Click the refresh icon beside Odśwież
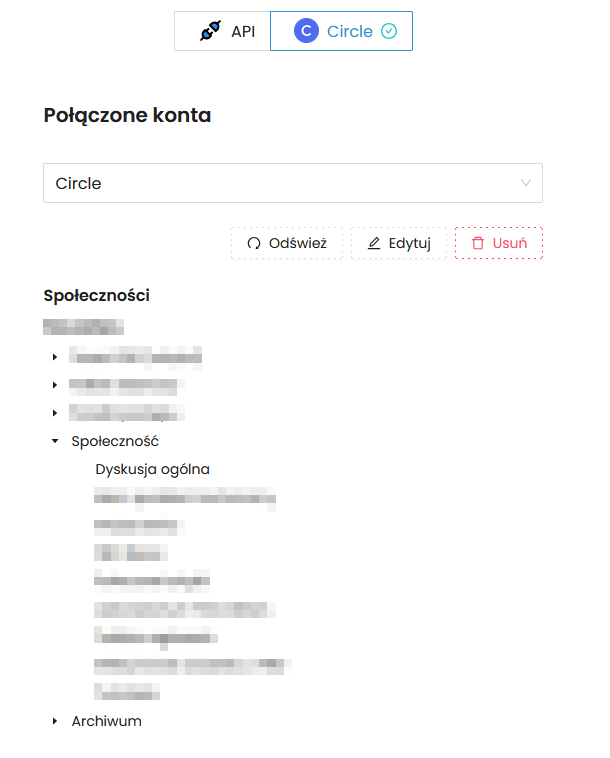 click(x=254, y=243)
